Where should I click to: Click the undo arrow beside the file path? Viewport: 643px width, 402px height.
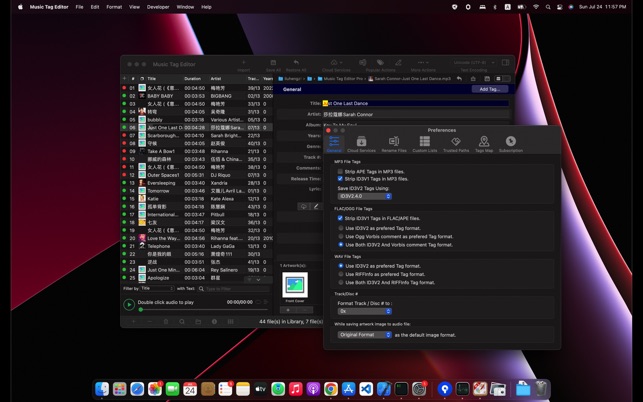(x=459, y=78)
